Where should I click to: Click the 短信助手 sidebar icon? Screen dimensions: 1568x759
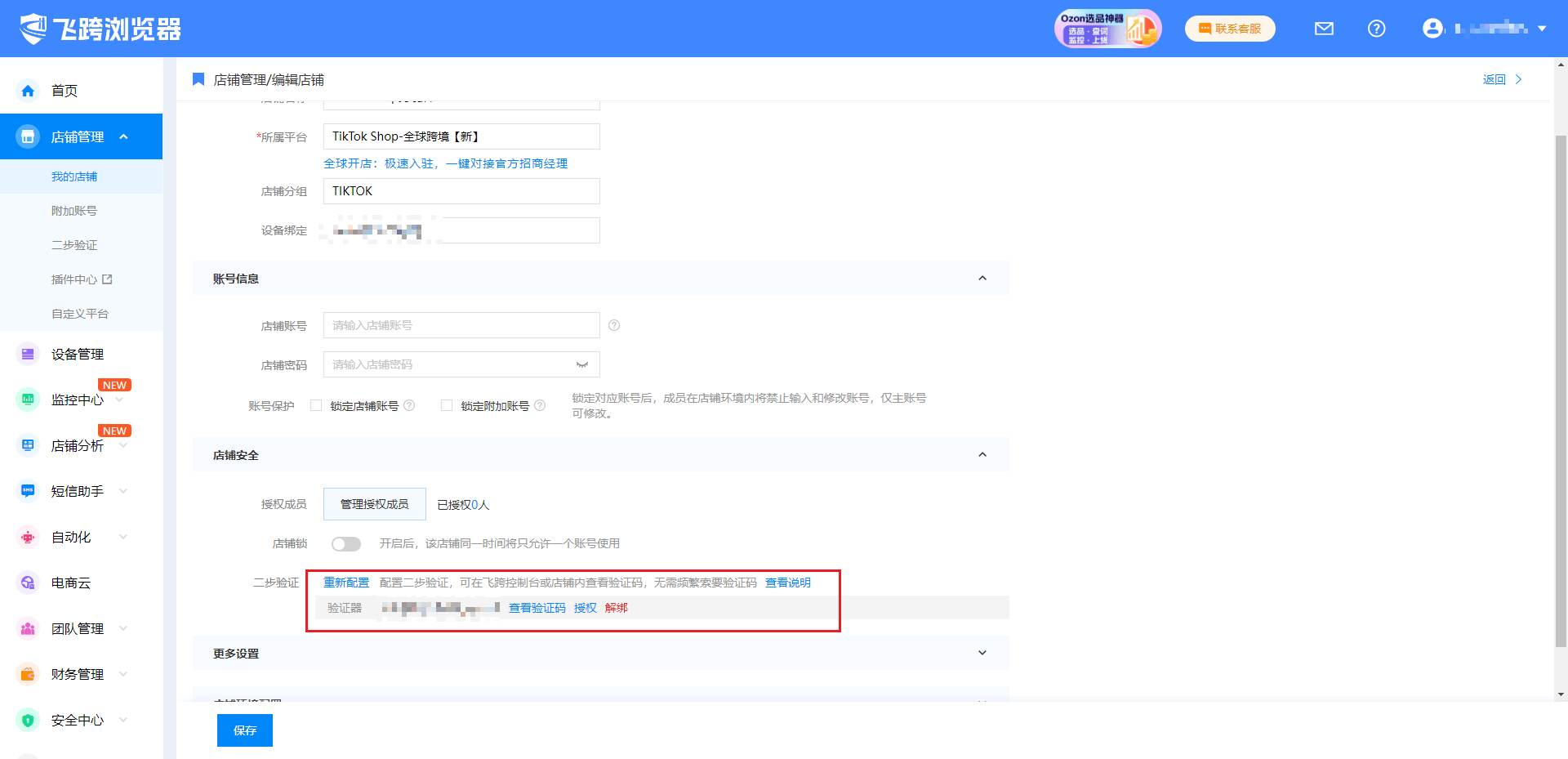pyautogui.click(x=28, y=491)
